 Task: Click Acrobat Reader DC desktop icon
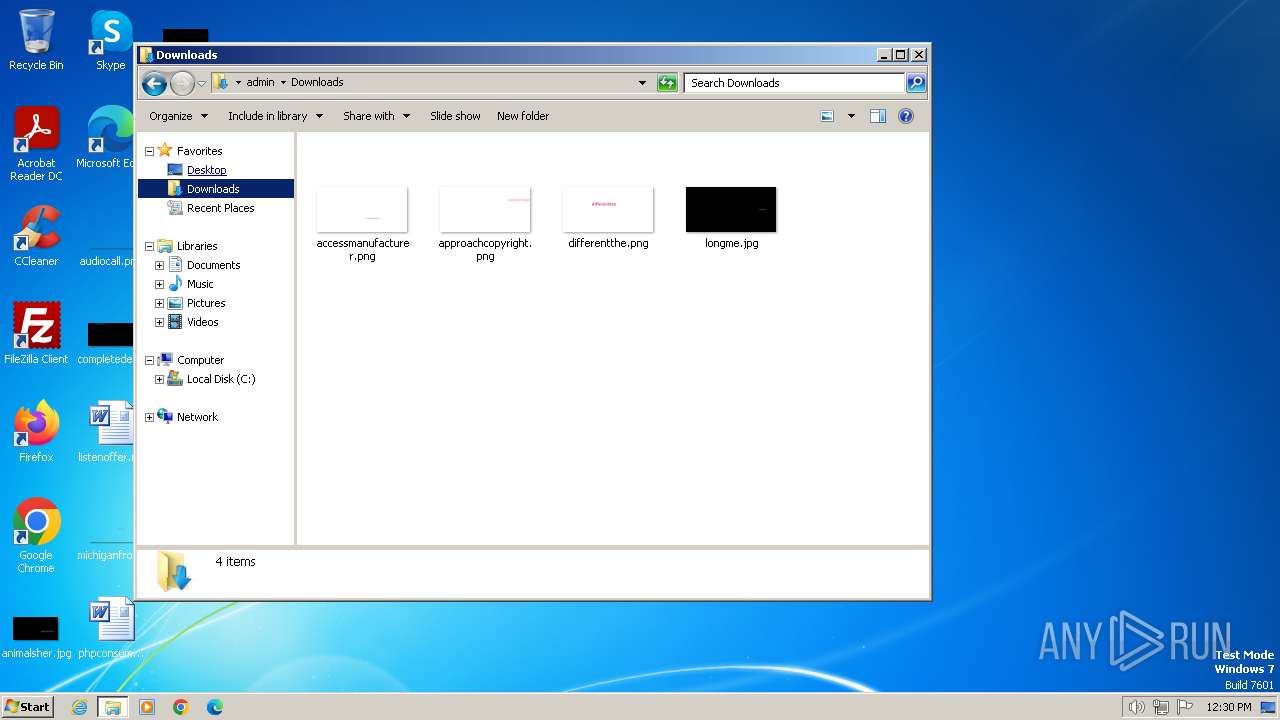[x=36, y=144]
